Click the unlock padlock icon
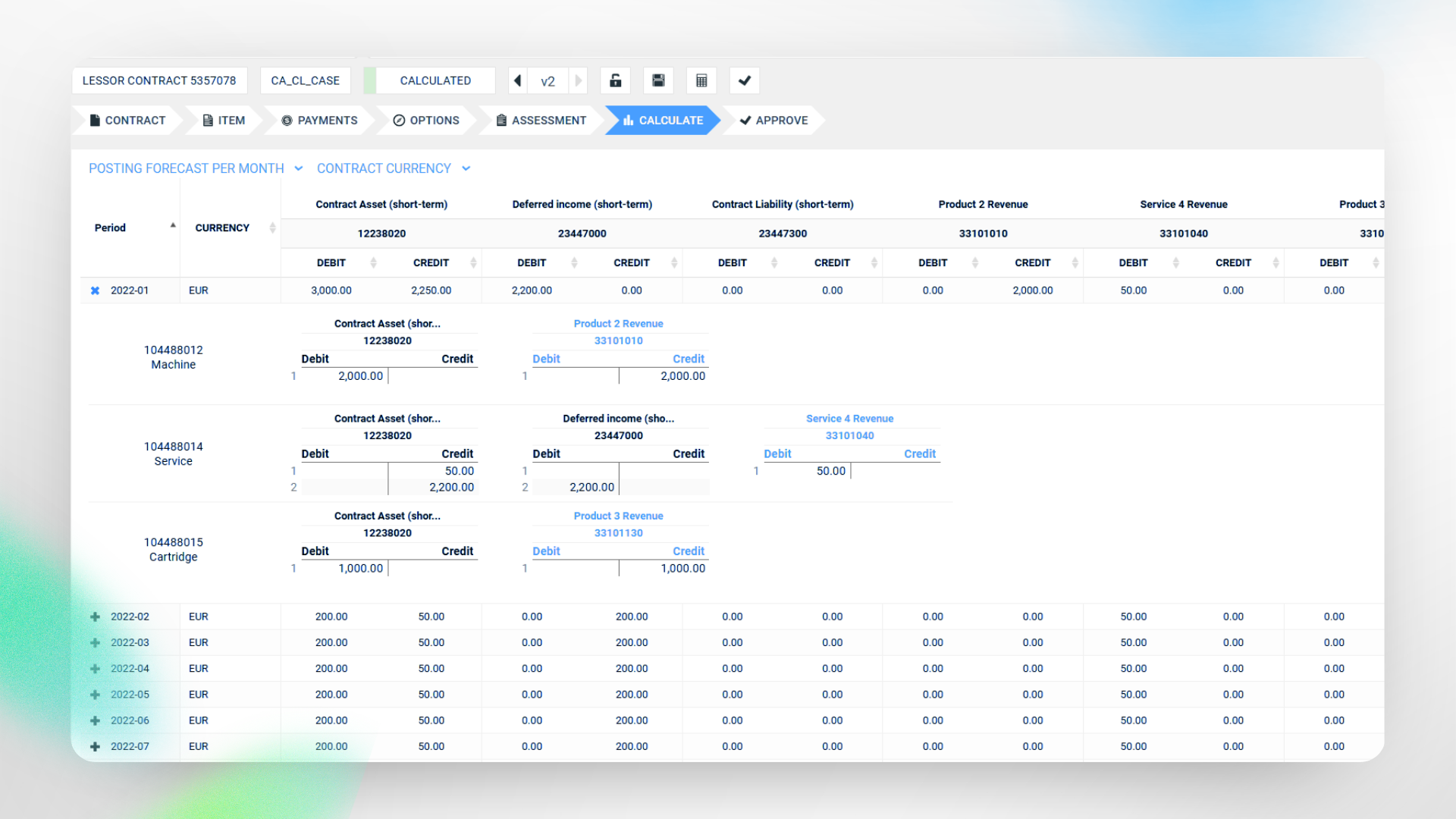1456x819 pixels. (616, 80)
